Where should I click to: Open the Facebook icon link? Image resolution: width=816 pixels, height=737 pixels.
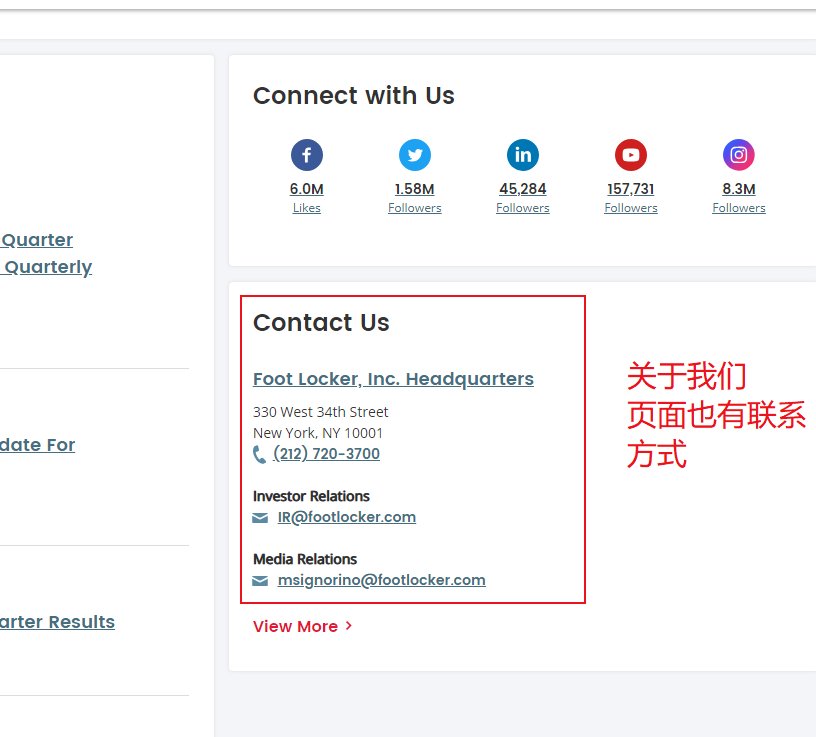coord(307,155)
